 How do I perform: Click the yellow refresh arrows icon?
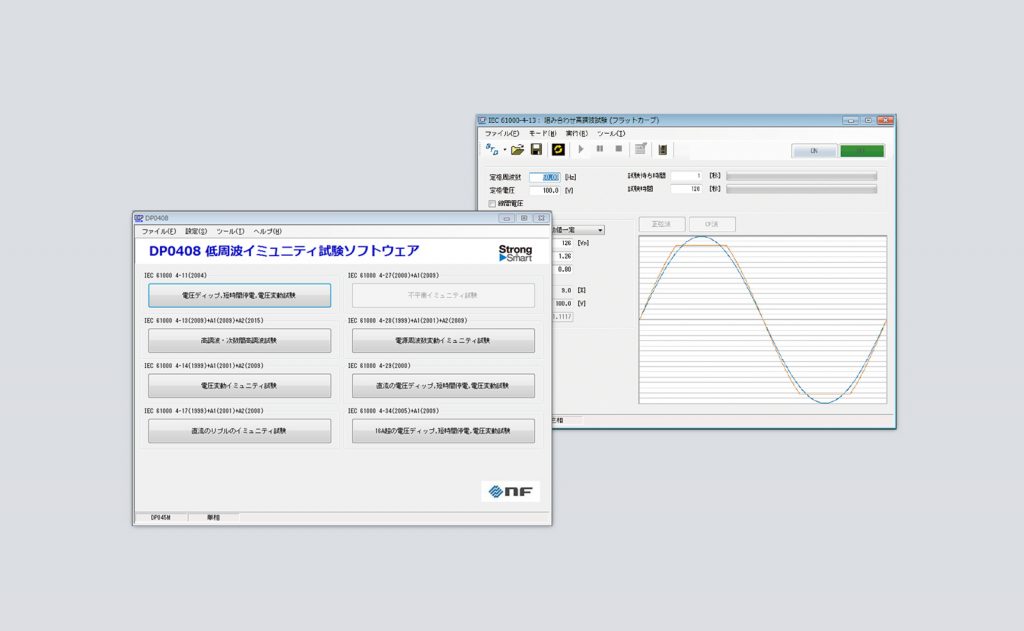[558, 150]
